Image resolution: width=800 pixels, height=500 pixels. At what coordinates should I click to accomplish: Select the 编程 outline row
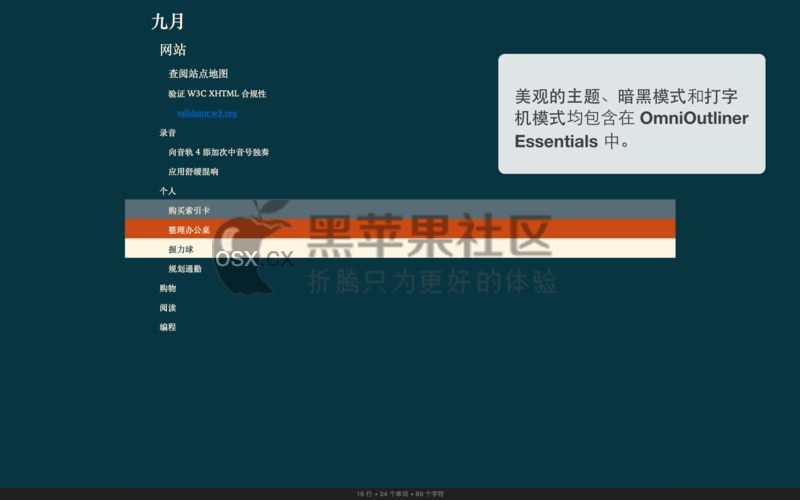(x=167, y=327)
